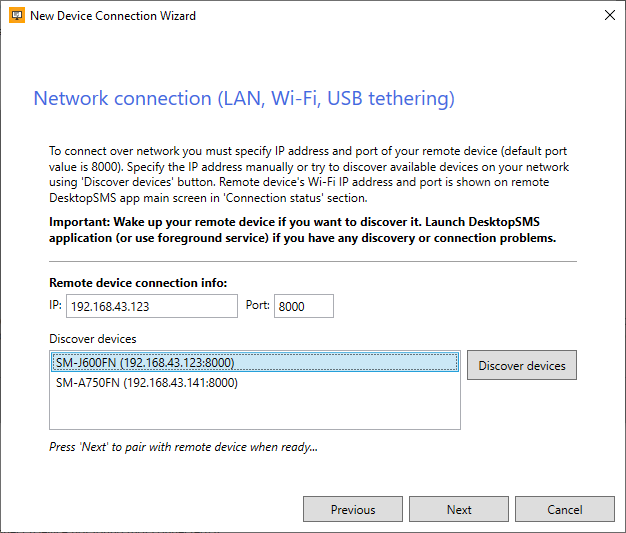Click the 'Discover devices' list caption

92,339
